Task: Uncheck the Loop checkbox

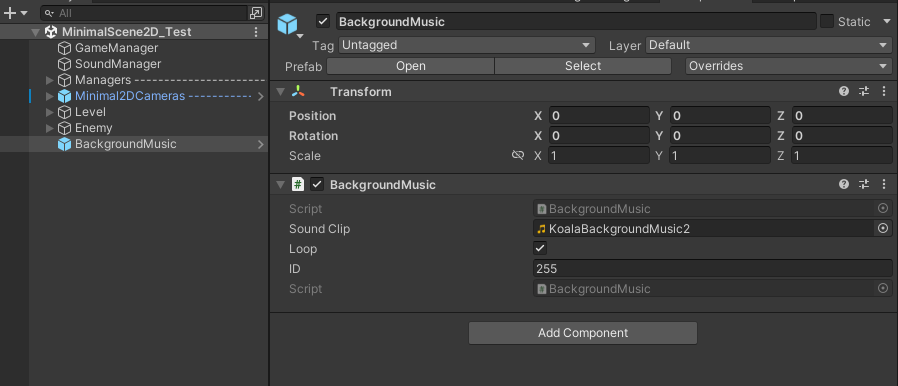Action: (539, 249)
